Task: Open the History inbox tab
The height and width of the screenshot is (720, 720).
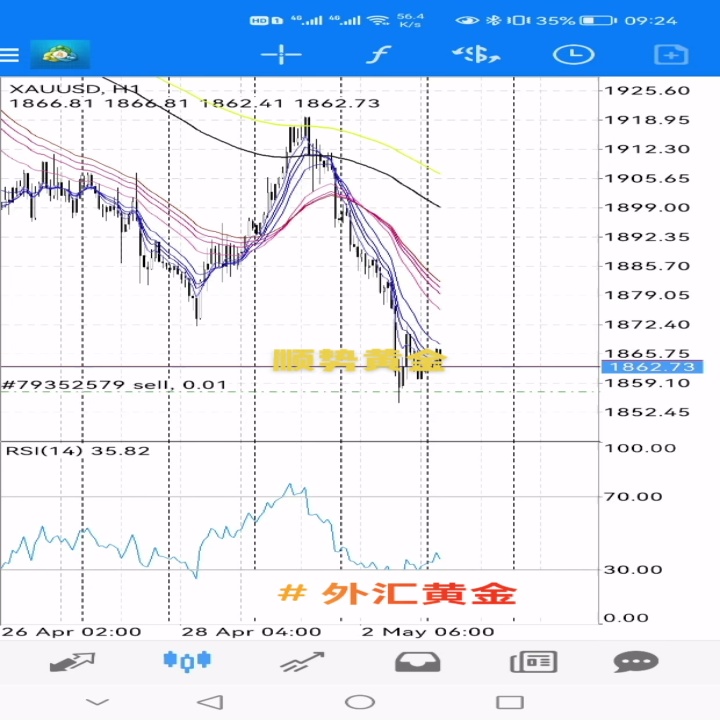Action: click(417, 662)
